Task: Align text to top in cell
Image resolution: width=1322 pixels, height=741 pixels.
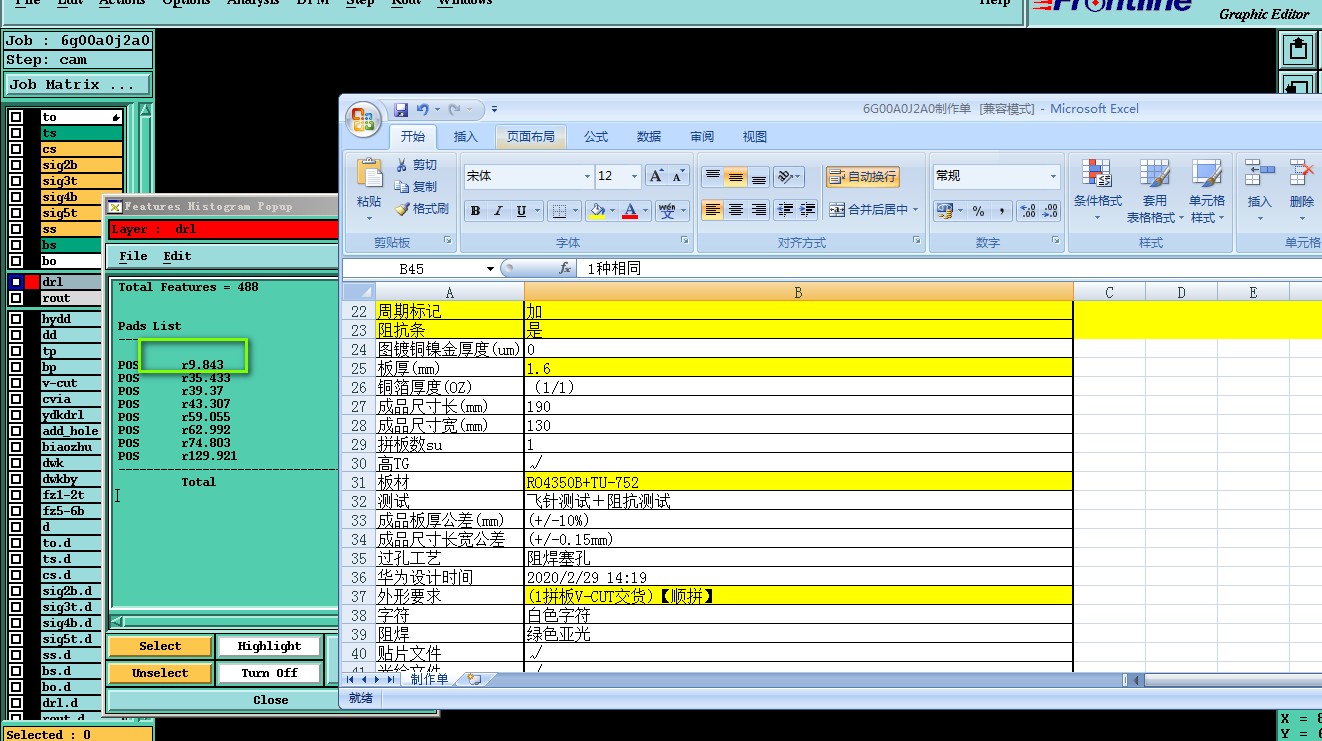Action: coord(712,177)
